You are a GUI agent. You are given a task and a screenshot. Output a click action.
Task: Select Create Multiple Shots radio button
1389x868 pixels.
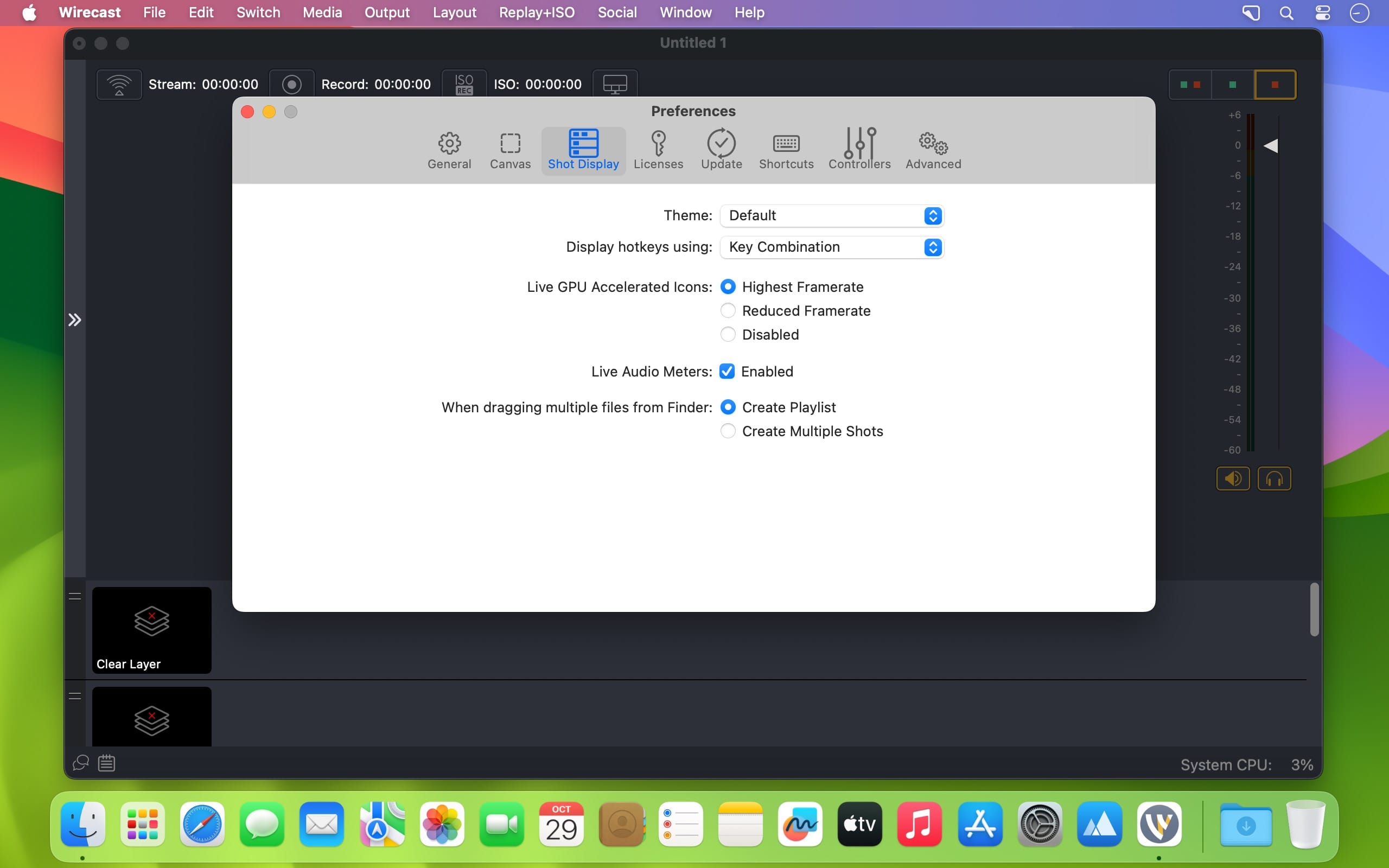pyautogui.click(x=728, y=431)
